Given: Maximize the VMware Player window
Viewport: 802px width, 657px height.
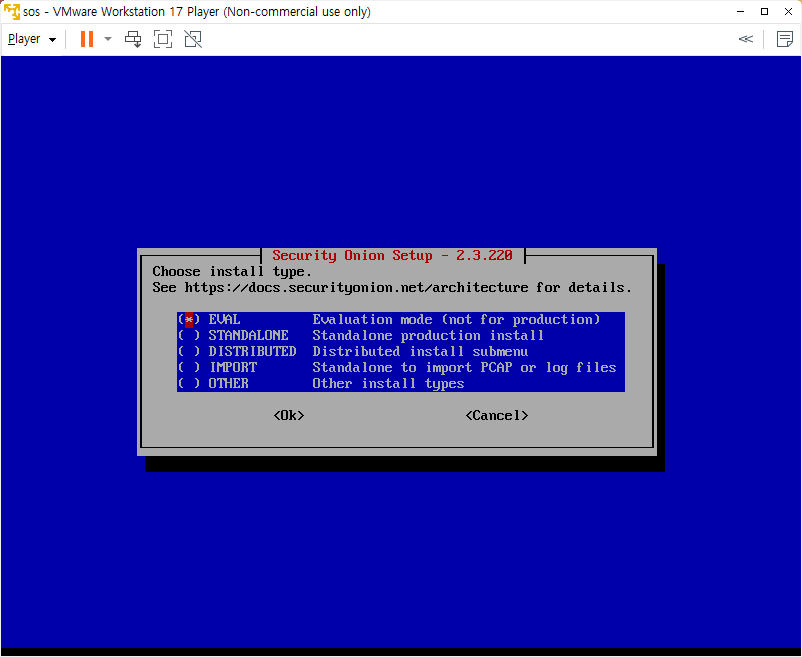Looking at the screenshot, I should click(765, 11).
